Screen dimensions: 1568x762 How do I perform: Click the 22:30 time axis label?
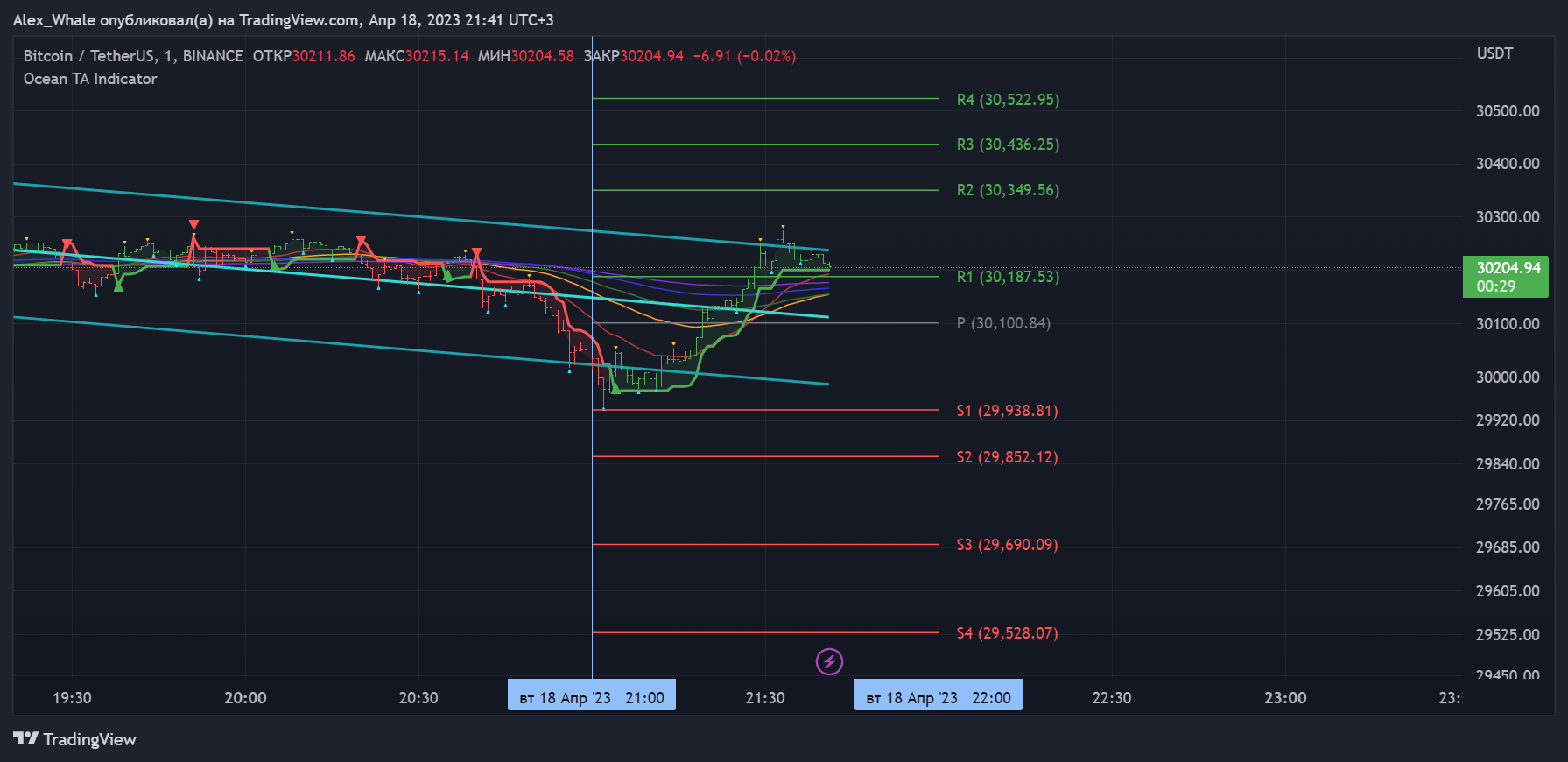click(x=1112, y=698)
